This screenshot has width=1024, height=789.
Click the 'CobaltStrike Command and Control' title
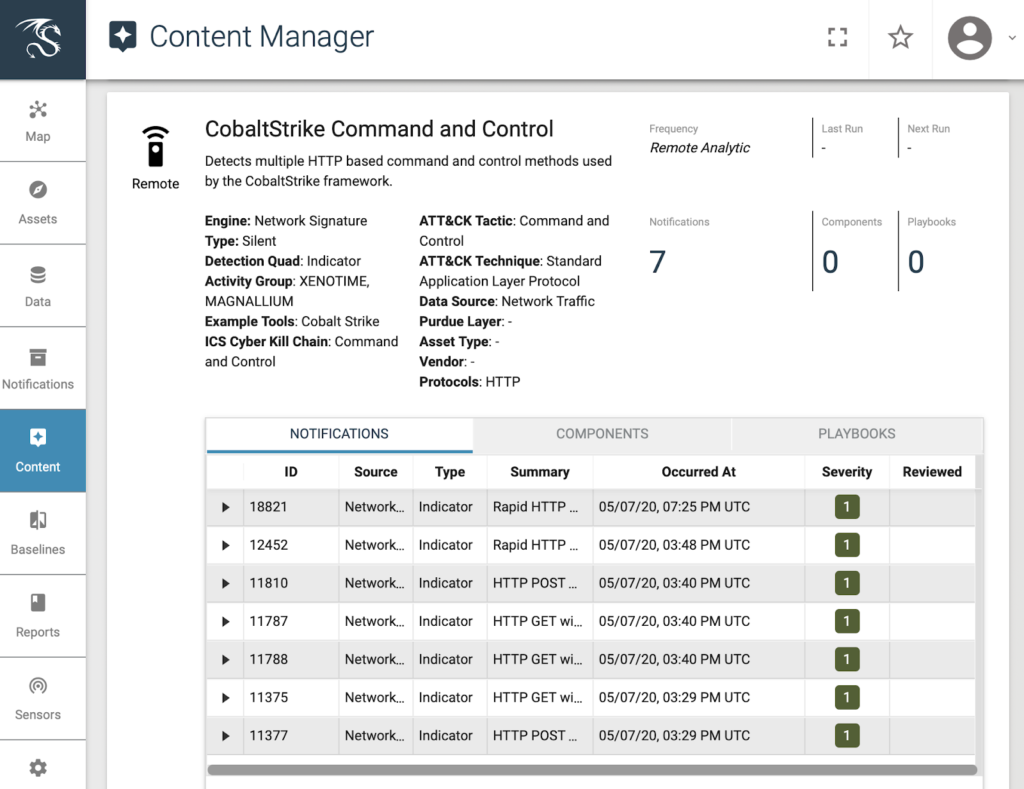[x=379, y=129]
